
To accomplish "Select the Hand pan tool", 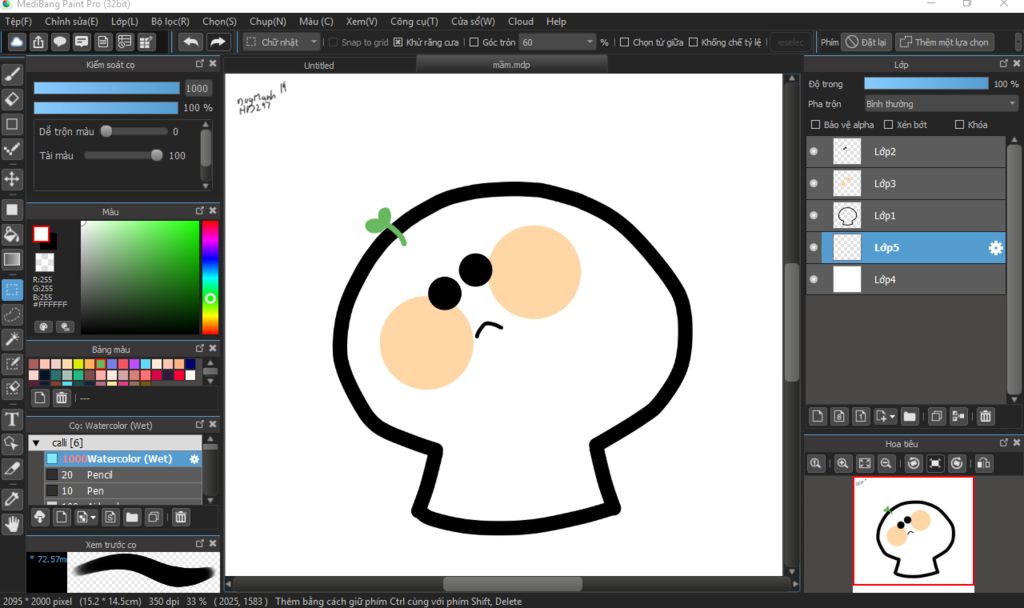I will [12, 524].
